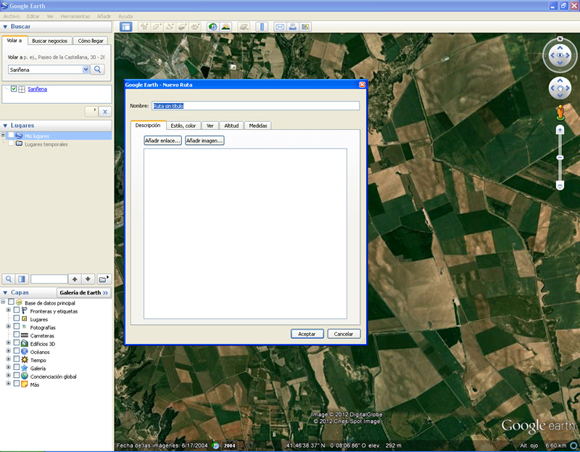Viewport: 580px width, 452px height.
Task: Click the zoom slider handle
Action: 560,158
